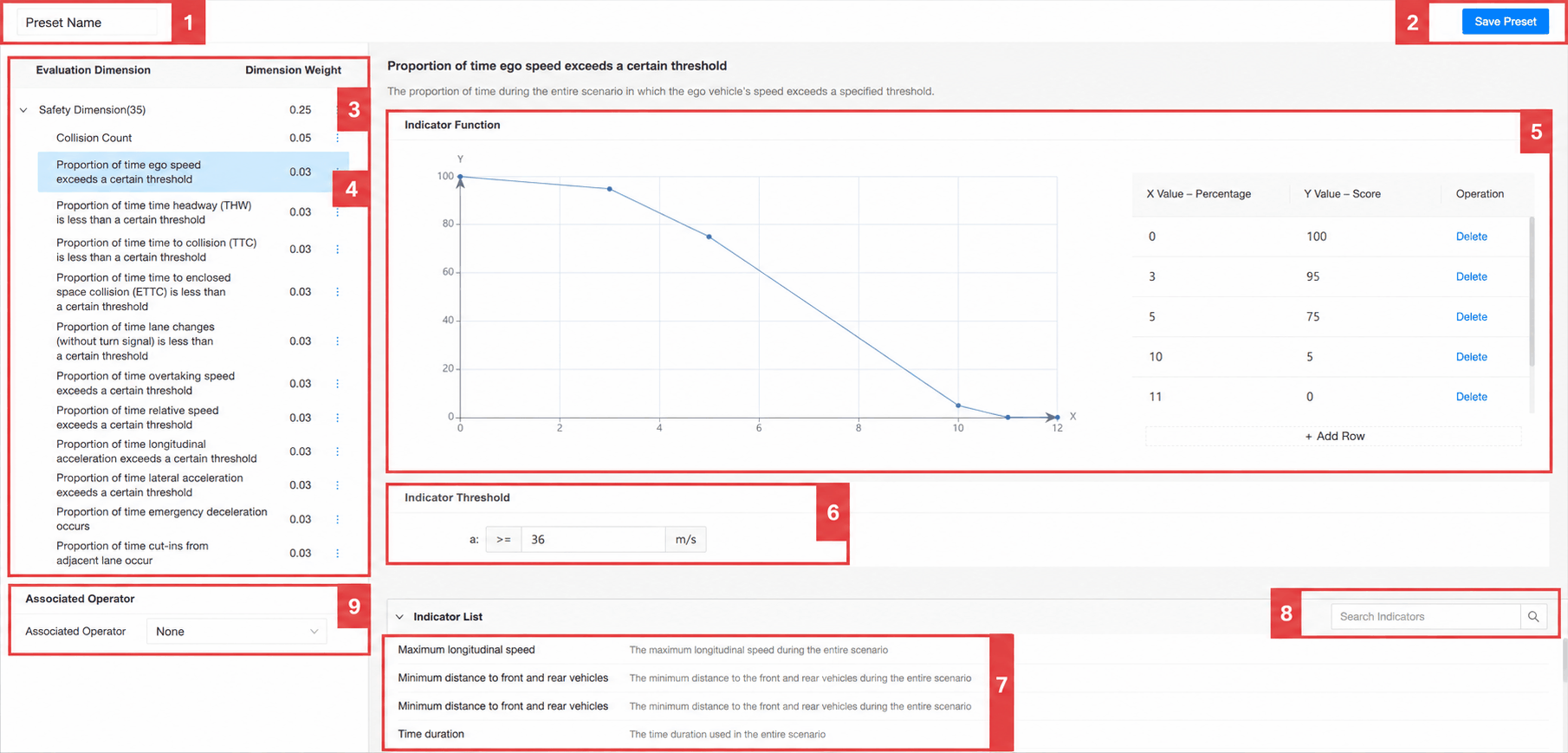This screenshot has height=753, width=1568.
Task: Select Time duration from indicator list
Action: (431, 734)
